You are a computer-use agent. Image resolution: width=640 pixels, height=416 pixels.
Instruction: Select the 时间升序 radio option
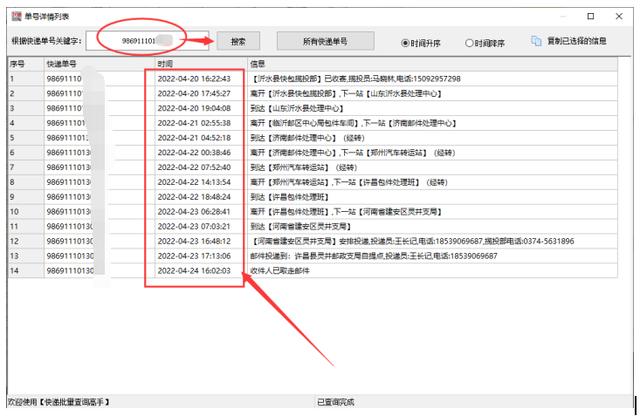coord(421,43)
